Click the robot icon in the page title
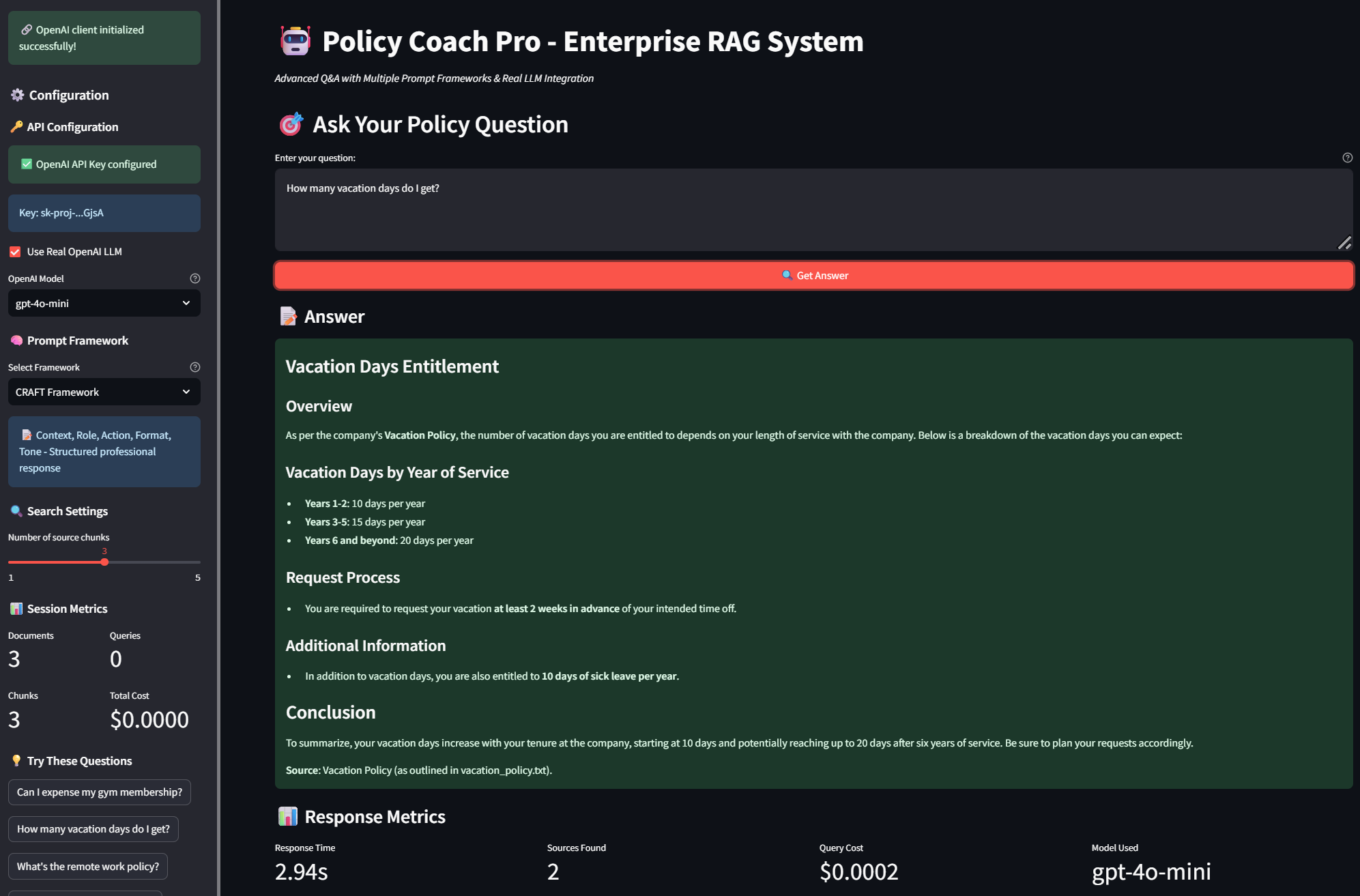The image size is (1360, 896). click(295, 42)
